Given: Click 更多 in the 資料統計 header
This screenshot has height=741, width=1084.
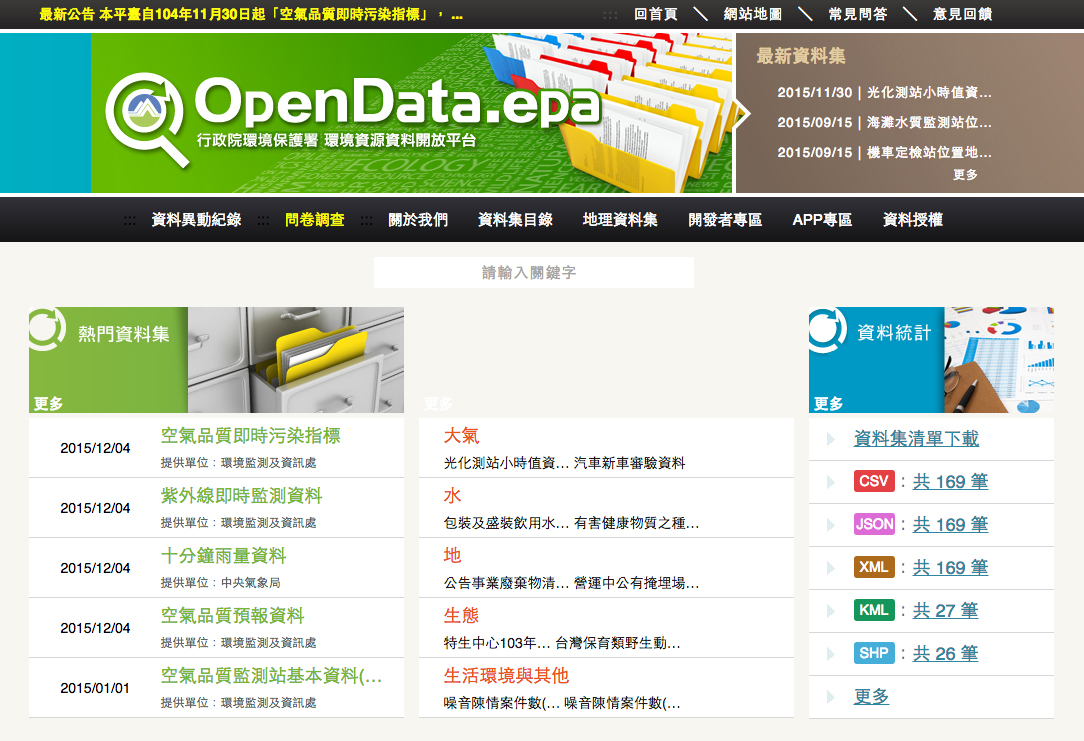Looking at the screenshot, I should pyautogui.click(x=828, y=404).
